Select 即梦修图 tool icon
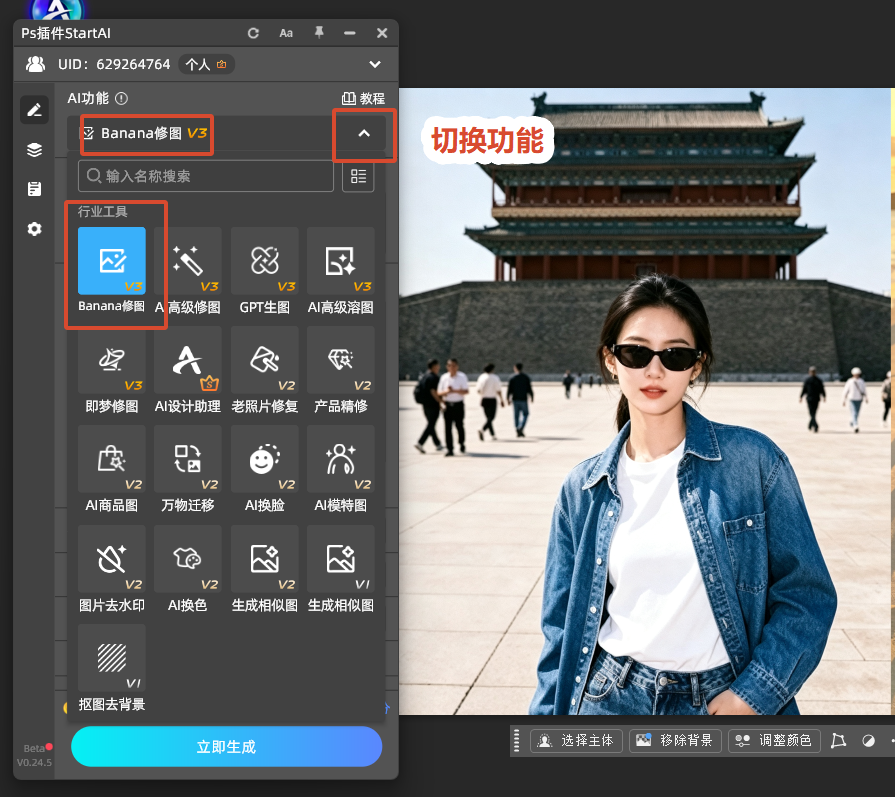The width and height of the screenshot is (895, 797). click(112, 360)
